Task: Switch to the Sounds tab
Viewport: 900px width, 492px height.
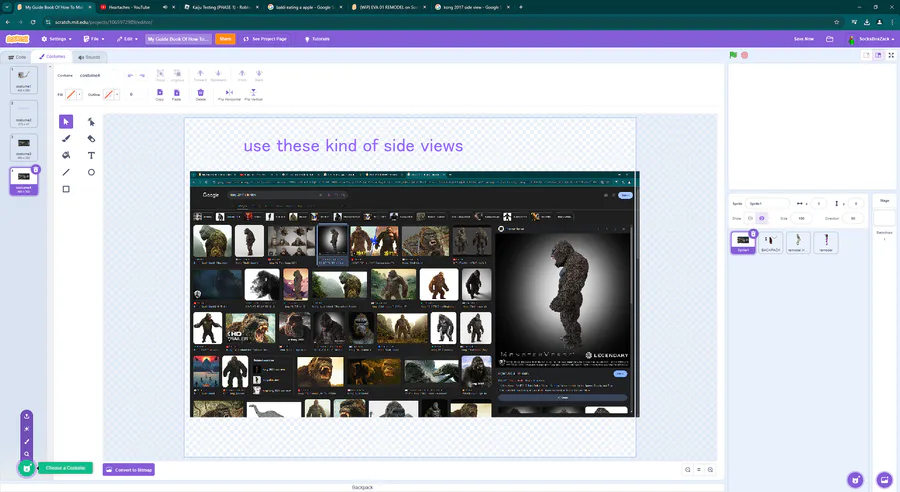Action: [89, 57]
